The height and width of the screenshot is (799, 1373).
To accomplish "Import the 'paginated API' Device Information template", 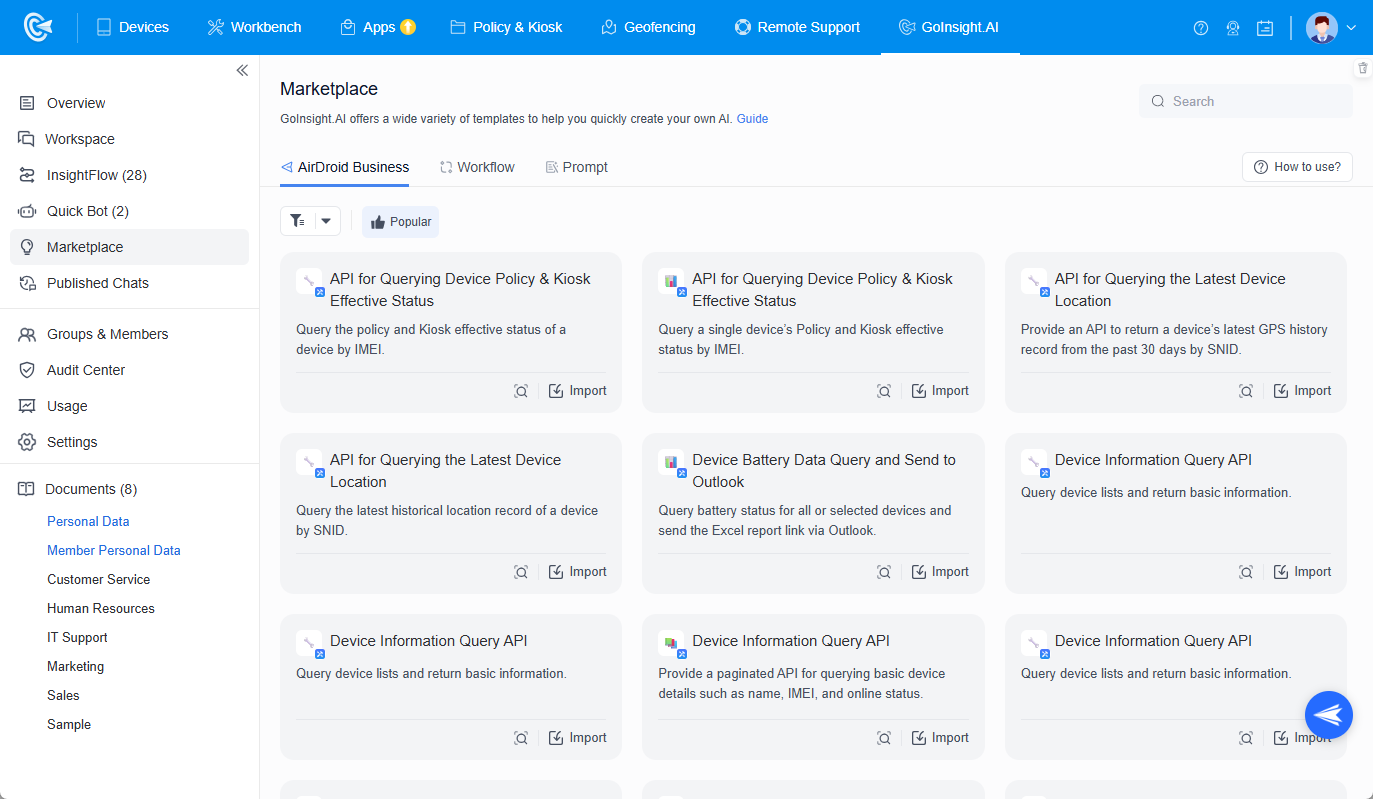I will 939,738.
